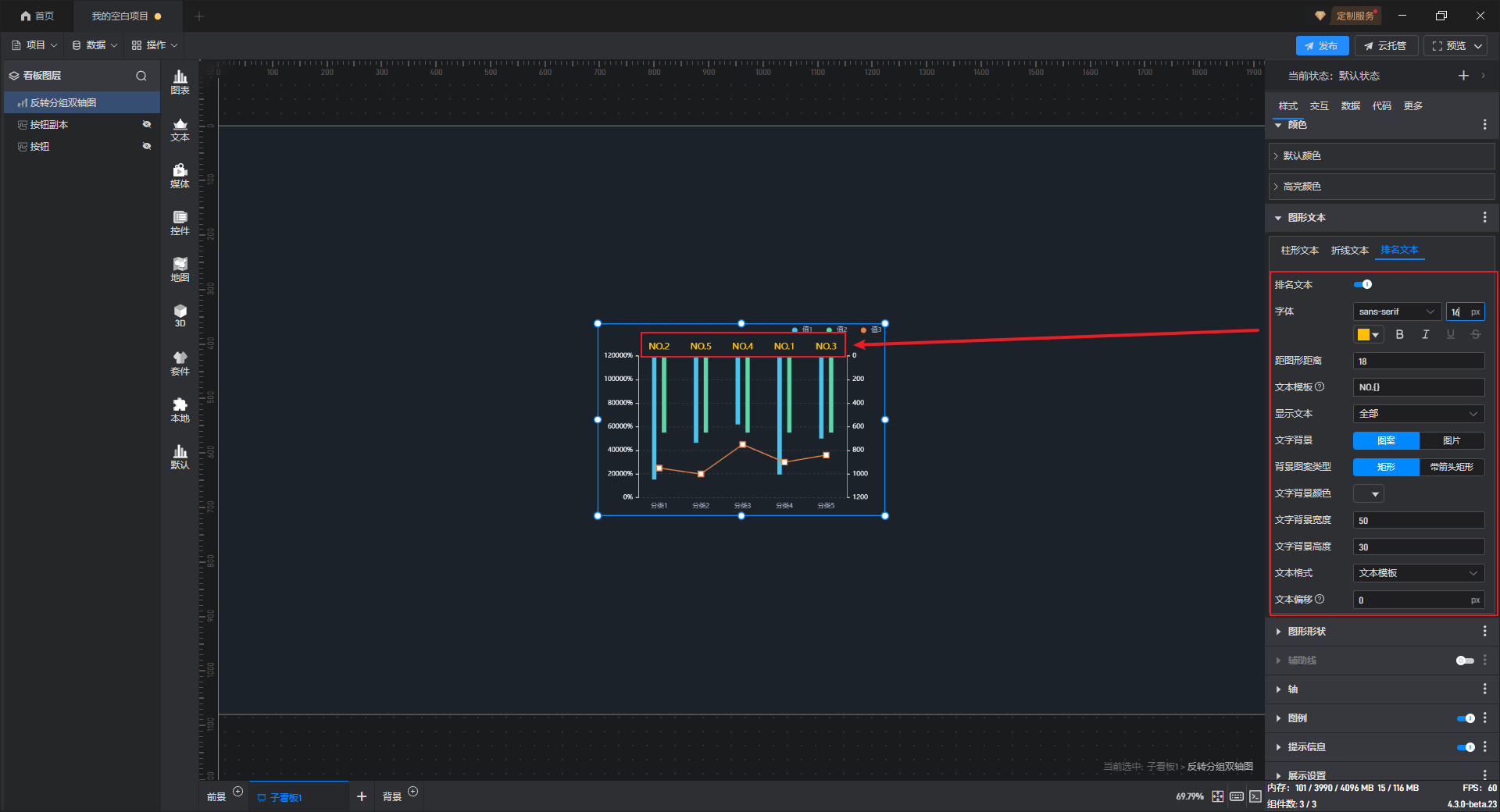
Task: Select 带箭头矩形 background pattern type
Action: pyautogui.click(x=1452, y=467)
